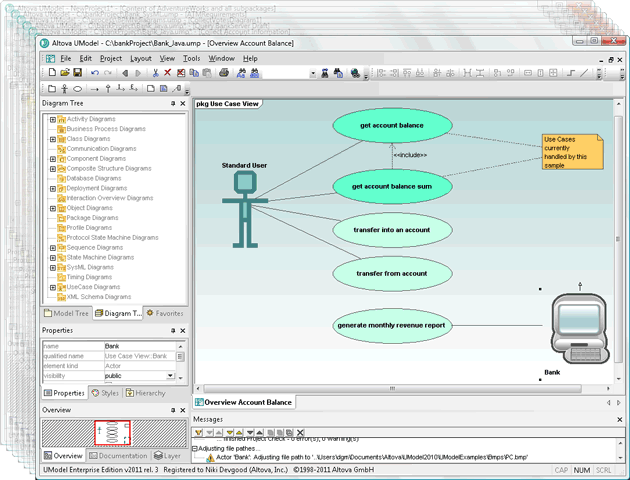Open the Layout menu
Screen dimensions: 630x480
point(141,59)
